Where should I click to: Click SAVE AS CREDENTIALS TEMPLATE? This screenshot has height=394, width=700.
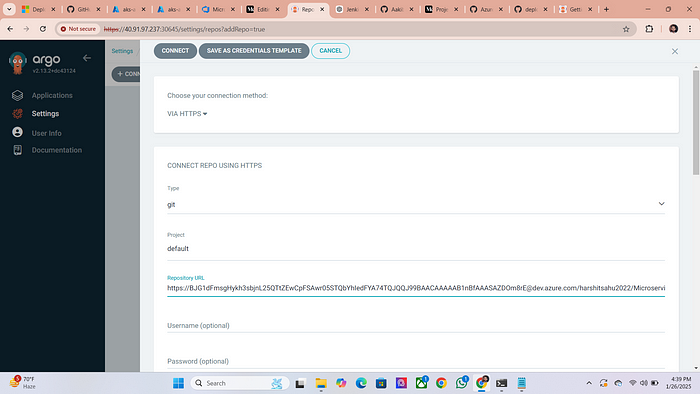(254, 51)
